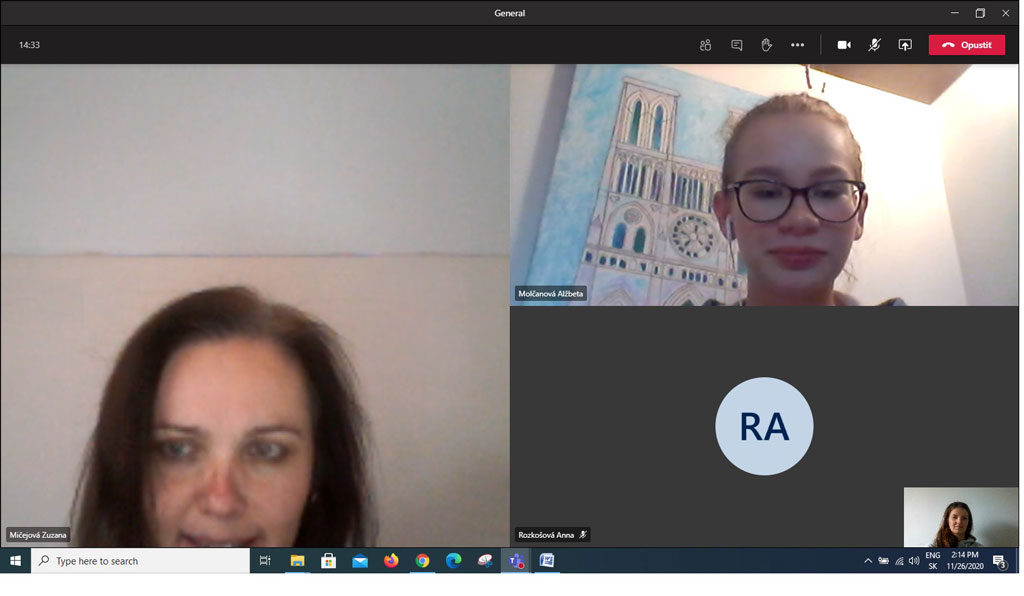Image resolution: width=1024 pixels, height=596 pixels.
Task: Minimize the General meeting window
Action: tap(955, 13)
